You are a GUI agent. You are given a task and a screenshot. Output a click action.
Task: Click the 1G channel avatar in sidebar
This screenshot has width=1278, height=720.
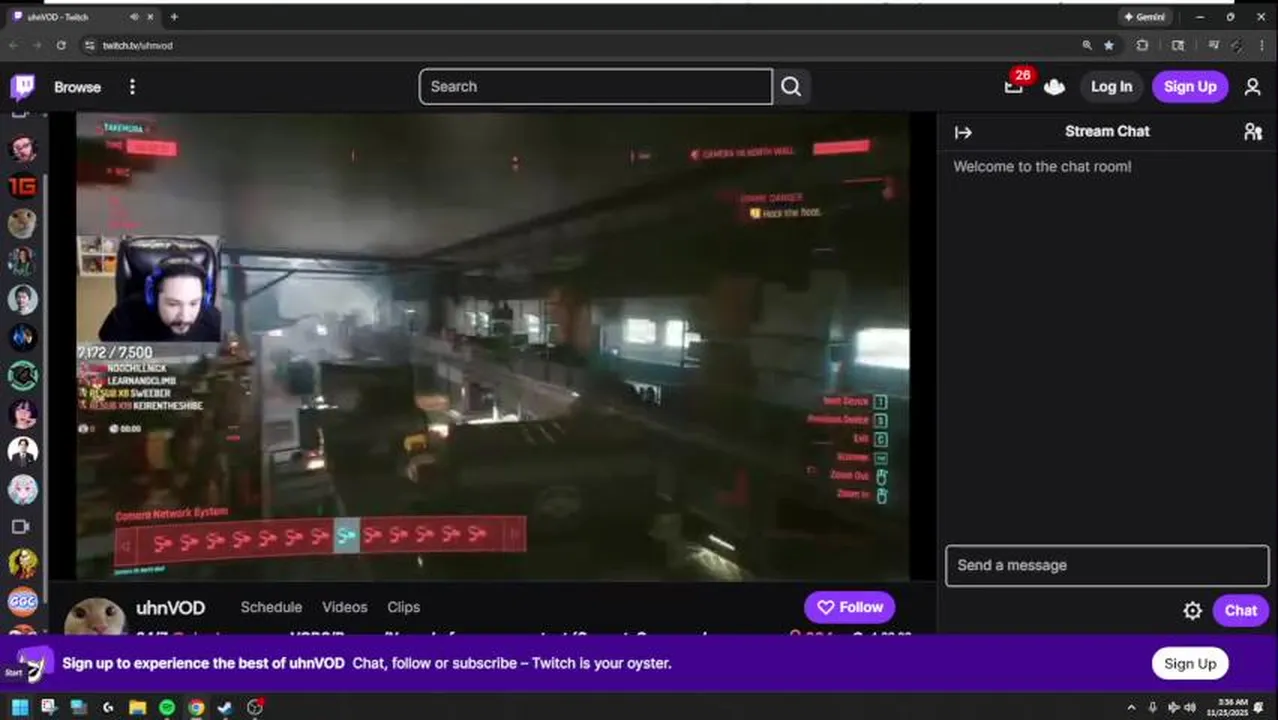22,186
